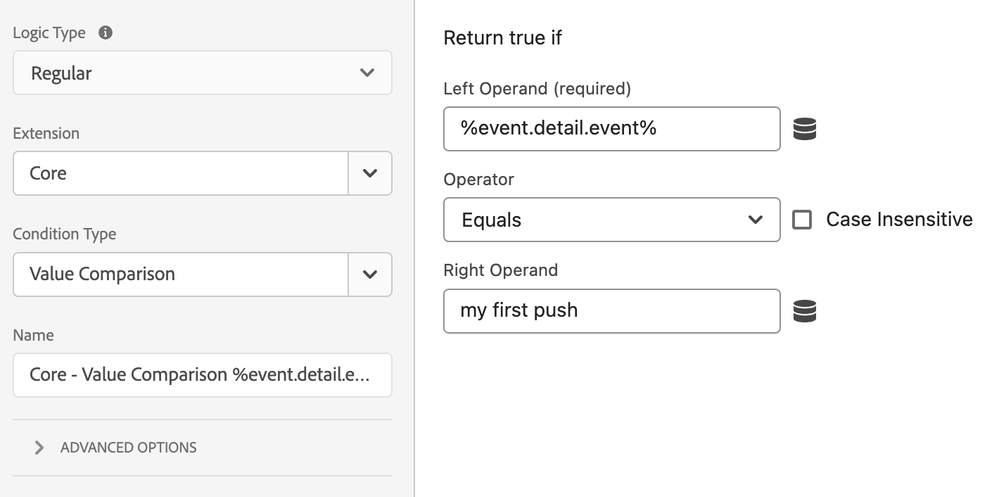Click the Right Operand label
The image size is (999, 497).
coord(500,270)
